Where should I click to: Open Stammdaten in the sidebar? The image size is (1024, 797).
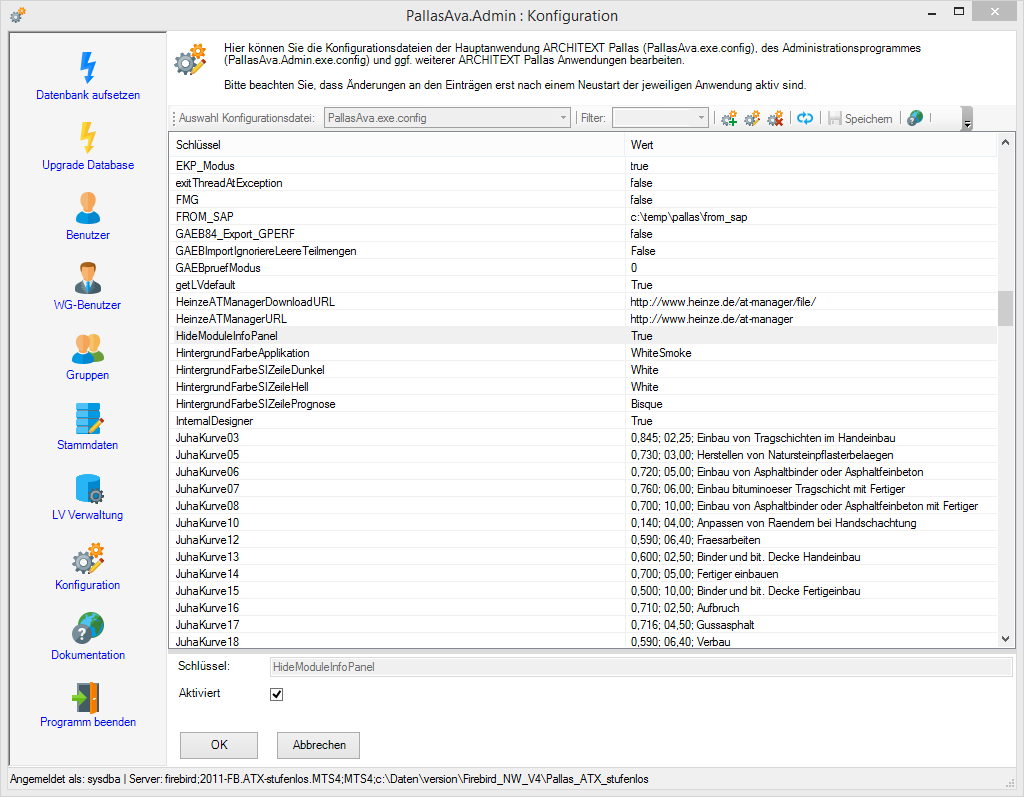88,426
